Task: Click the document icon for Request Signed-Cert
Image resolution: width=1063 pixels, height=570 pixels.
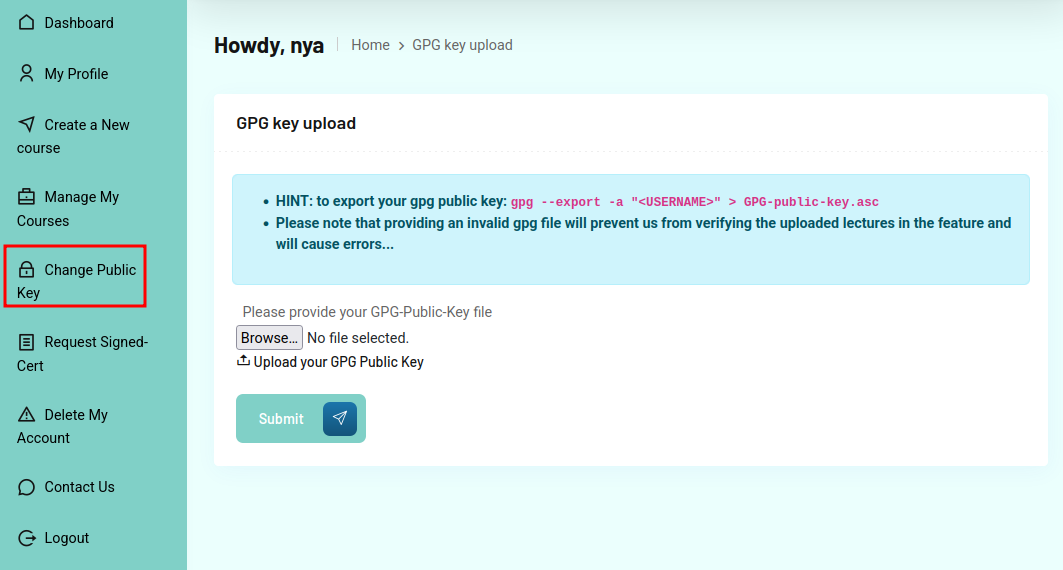Action: tap(27, 342)
